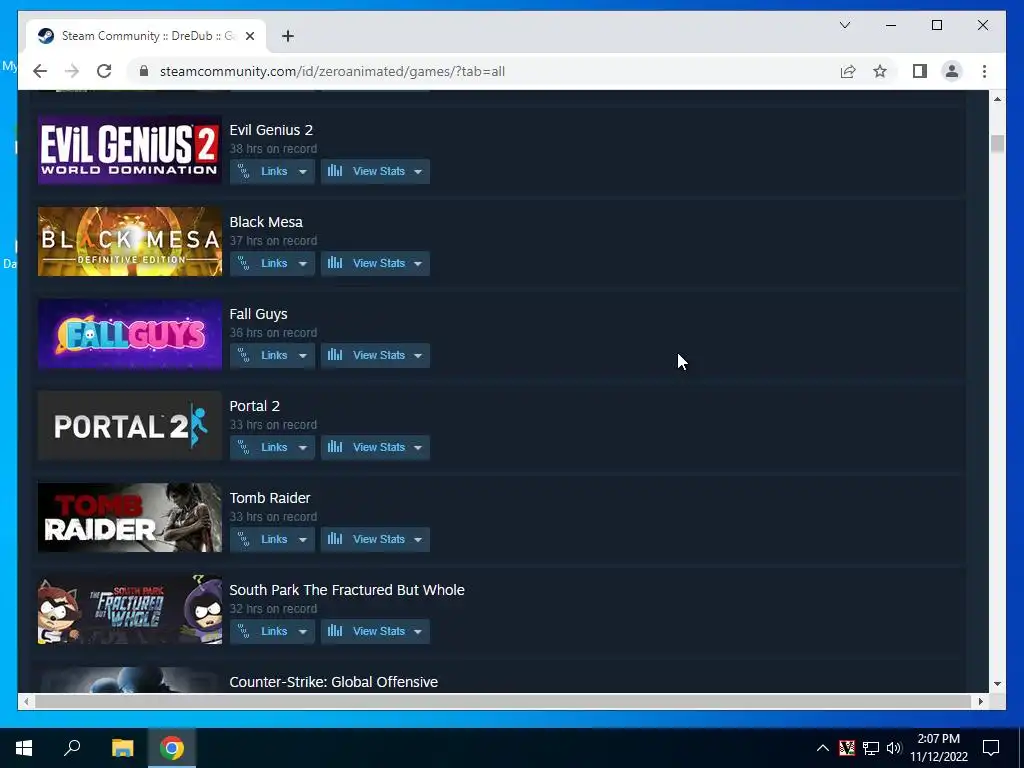Open View Stats for South Park Fractured
The image size is (1024, 768).
point(375,632)
